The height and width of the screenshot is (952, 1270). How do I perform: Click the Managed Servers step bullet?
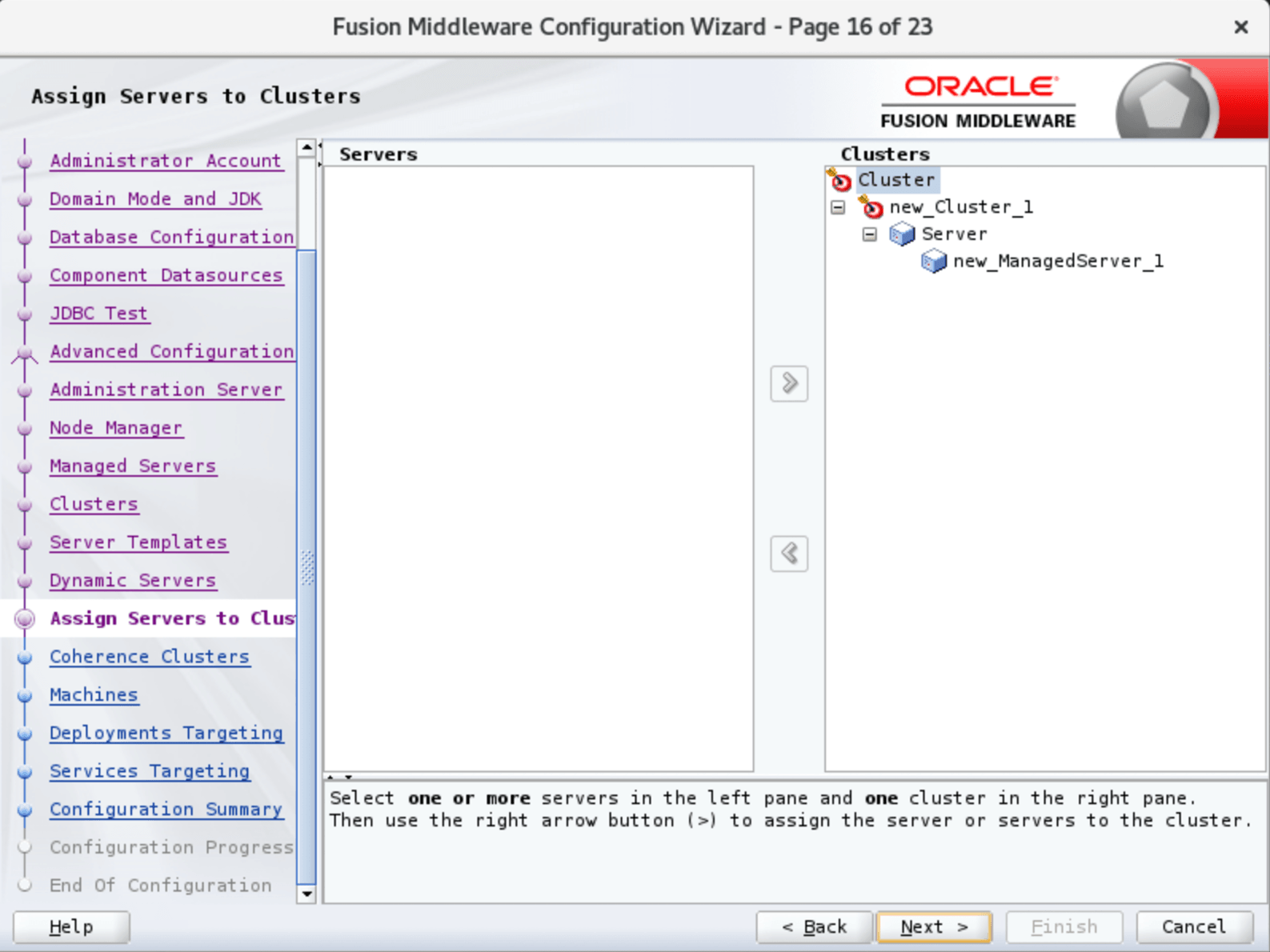[x=25, y=467]
